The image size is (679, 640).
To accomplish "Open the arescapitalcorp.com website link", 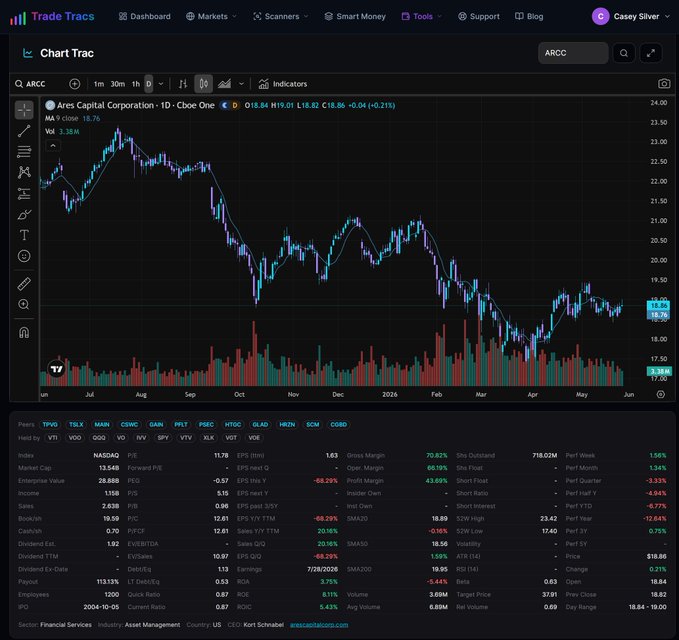I will (x=319, y=624).
